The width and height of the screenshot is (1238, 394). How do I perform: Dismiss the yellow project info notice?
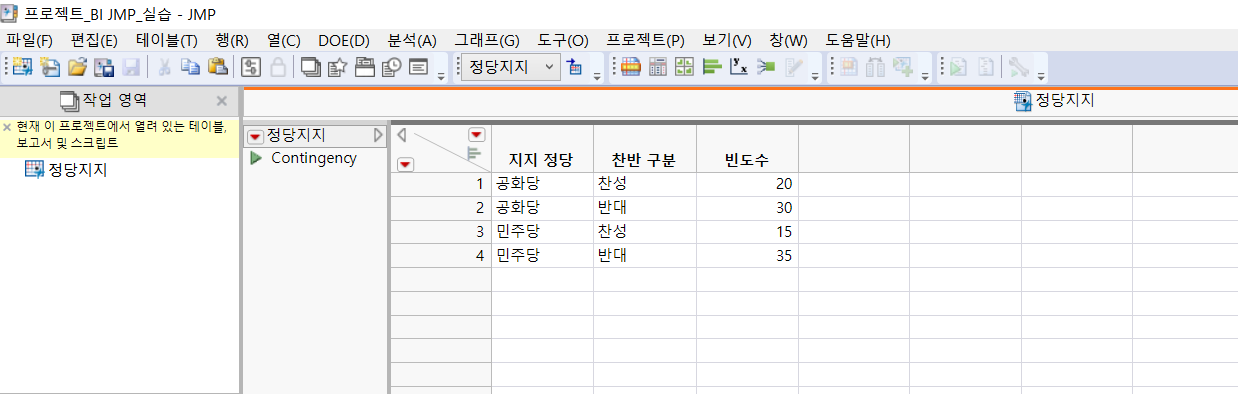pos(6,128)
